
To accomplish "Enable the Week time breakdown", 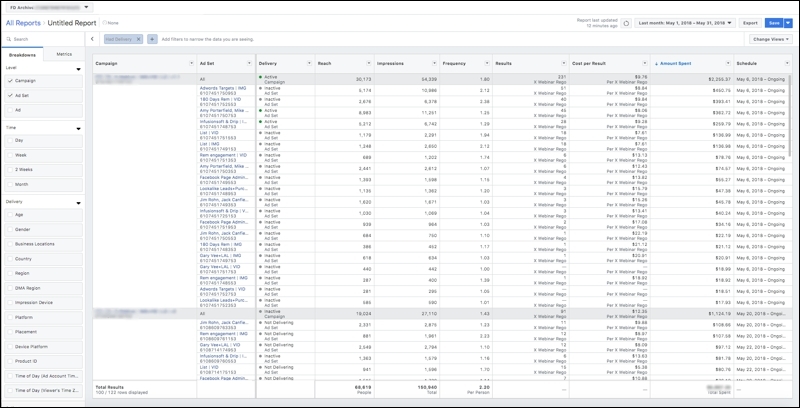I will (10, 155).
